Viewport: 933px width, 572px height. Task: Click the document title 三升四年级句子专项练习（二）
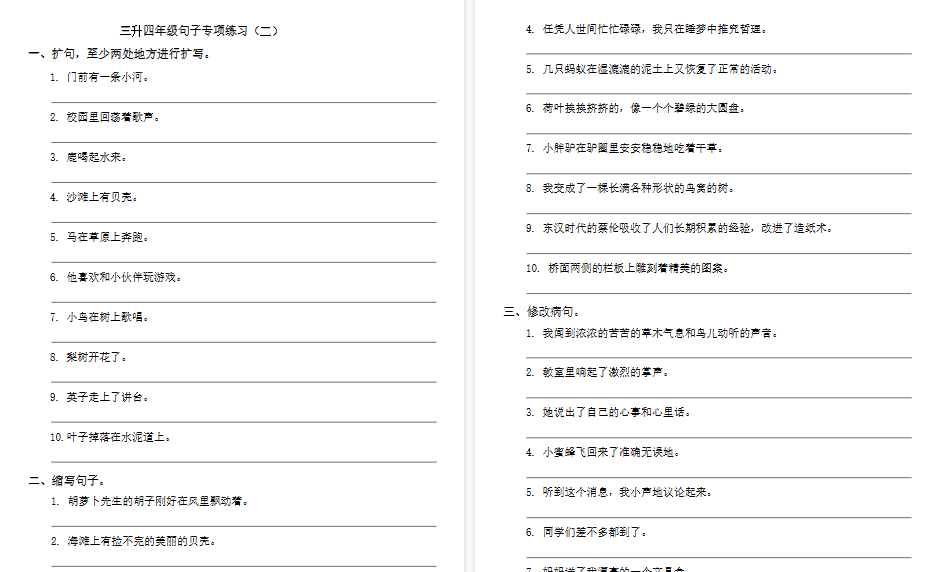(x=198, y=31)
